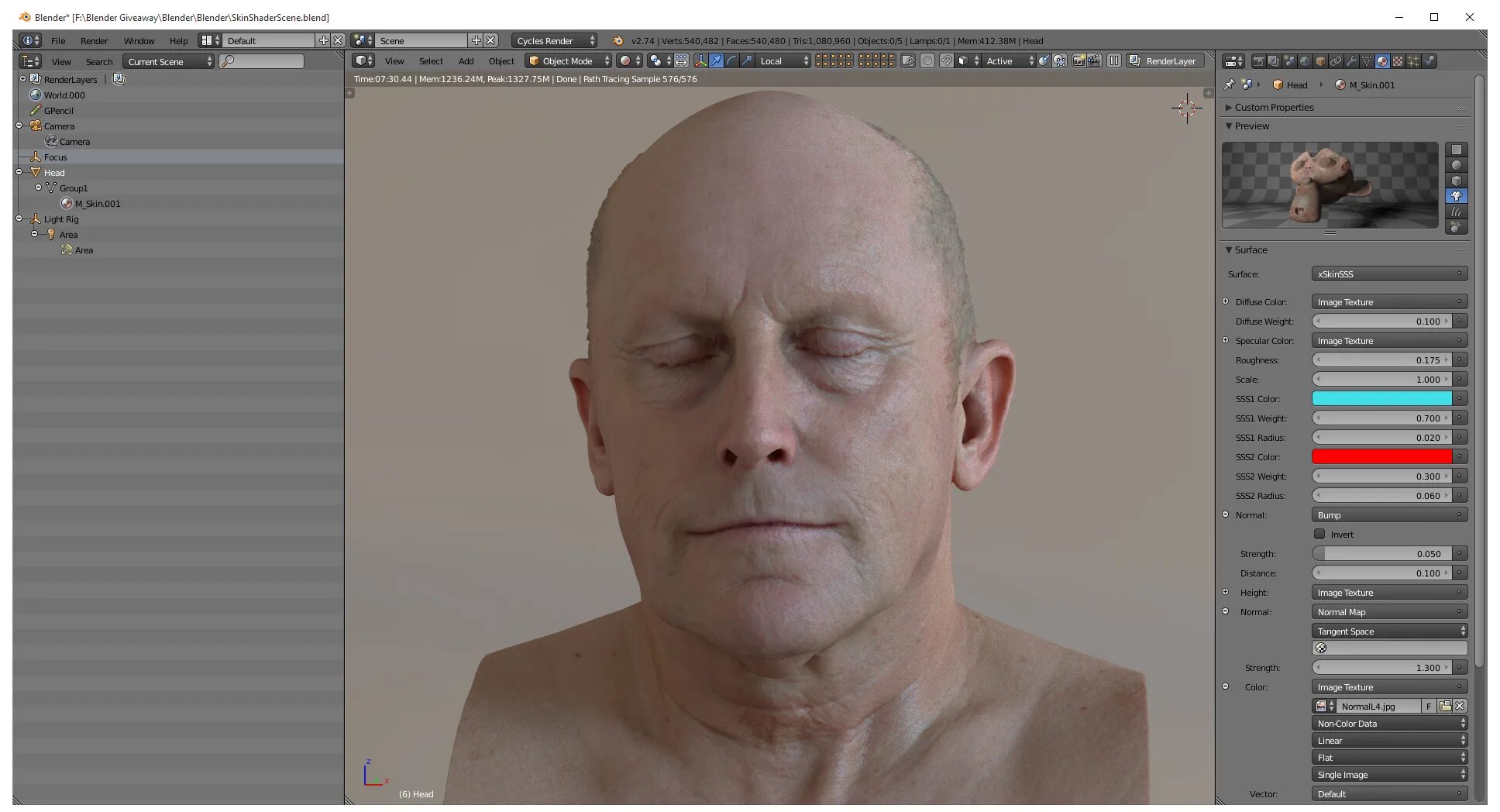Viewport: 1500px width, 812px height.
Task: Open the Help menu
Action: click(x=178, y=41)
